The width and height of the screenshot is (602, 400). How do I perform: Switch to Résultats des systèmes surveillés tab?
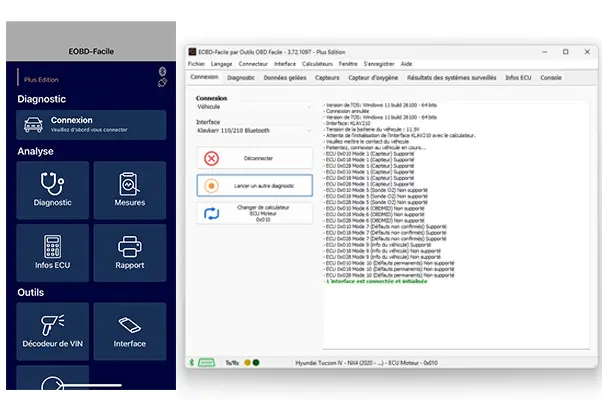pos(452,78)
